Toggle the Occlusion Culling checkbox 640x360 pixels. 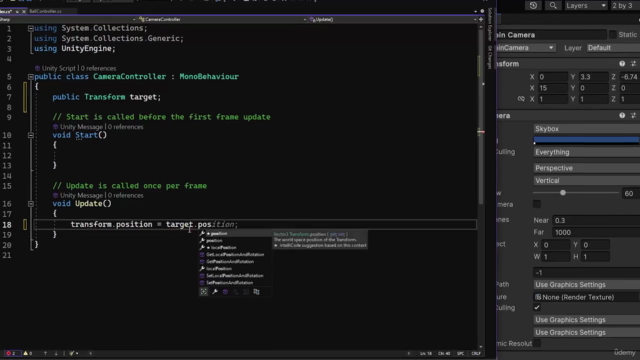coord(537,308)
